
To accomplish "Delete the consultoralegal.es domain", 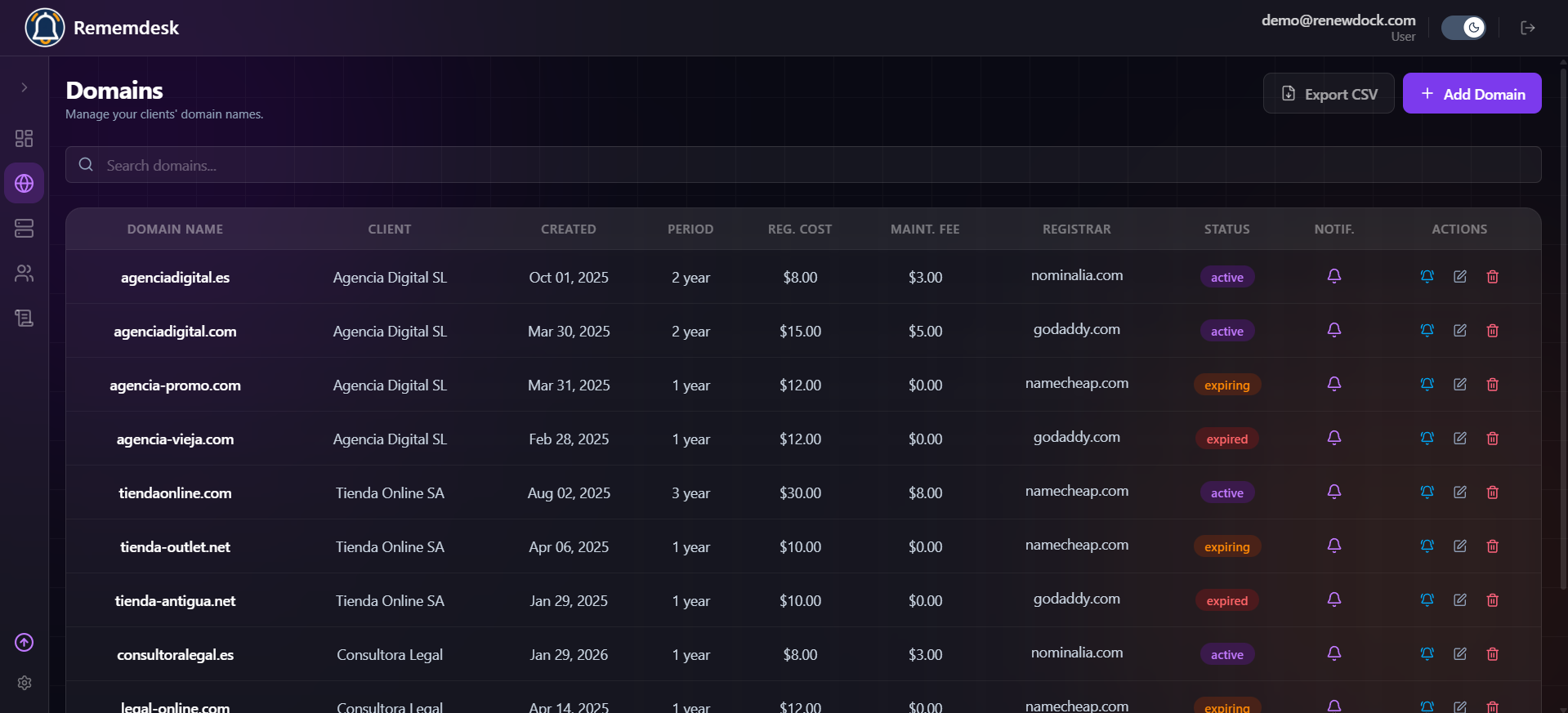I will pyautogui.click(x=1493, y=654).
